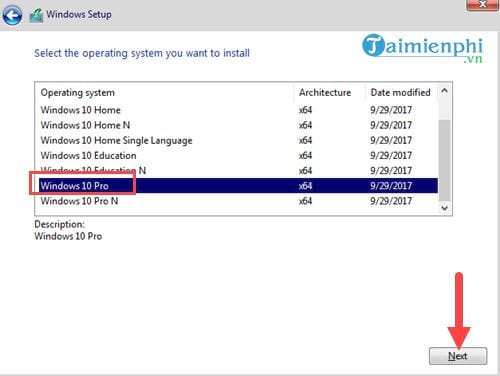
Task: Select Windows 10 Education N row
Action: point(239,171)
